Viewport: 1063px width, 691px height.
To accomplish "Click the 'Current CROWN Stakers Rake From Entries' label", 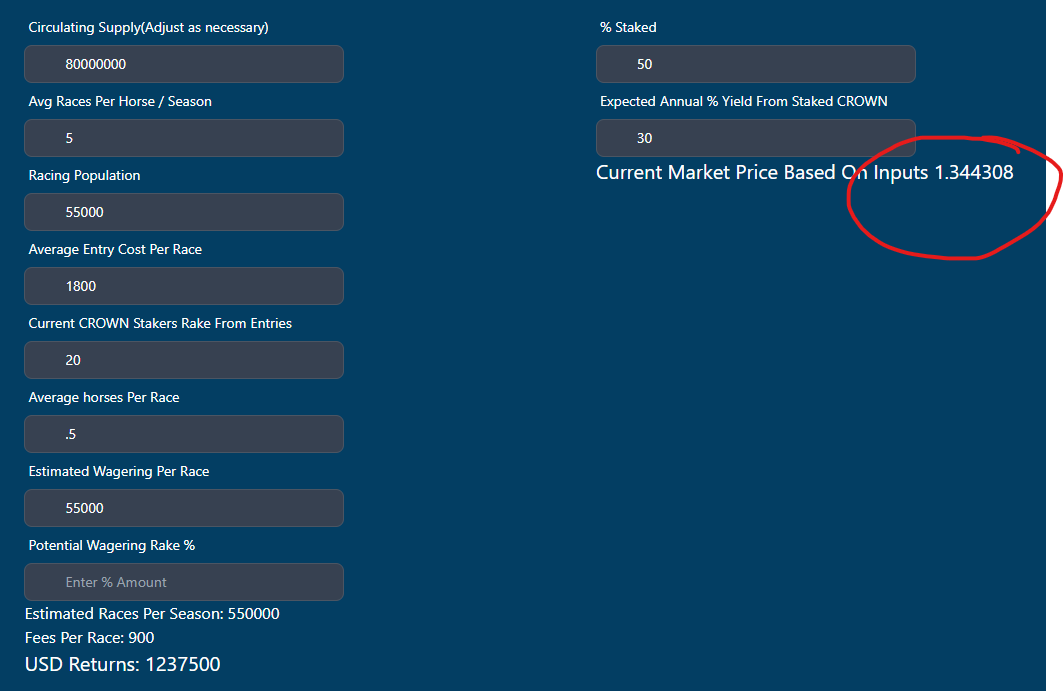I will [x=160, y=323].
